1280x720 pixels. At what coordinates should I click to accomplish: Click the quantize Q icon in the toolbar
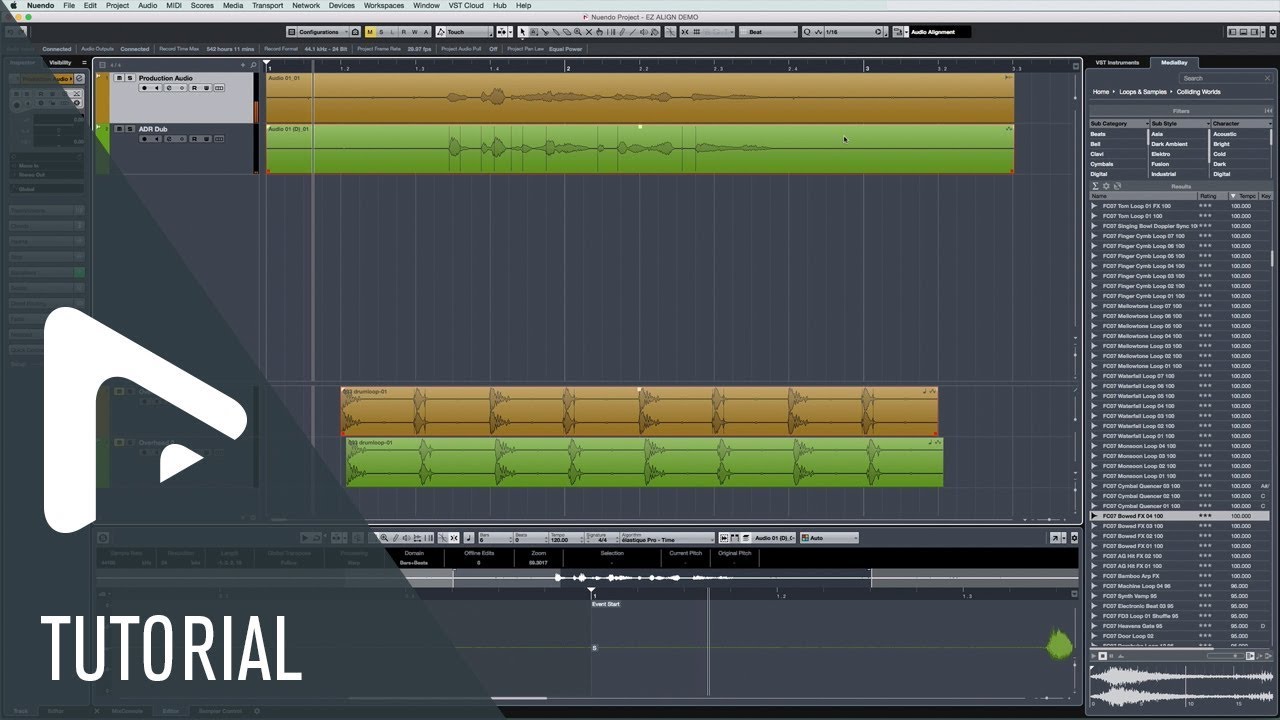pyautogui.click(x=807, y=32)
